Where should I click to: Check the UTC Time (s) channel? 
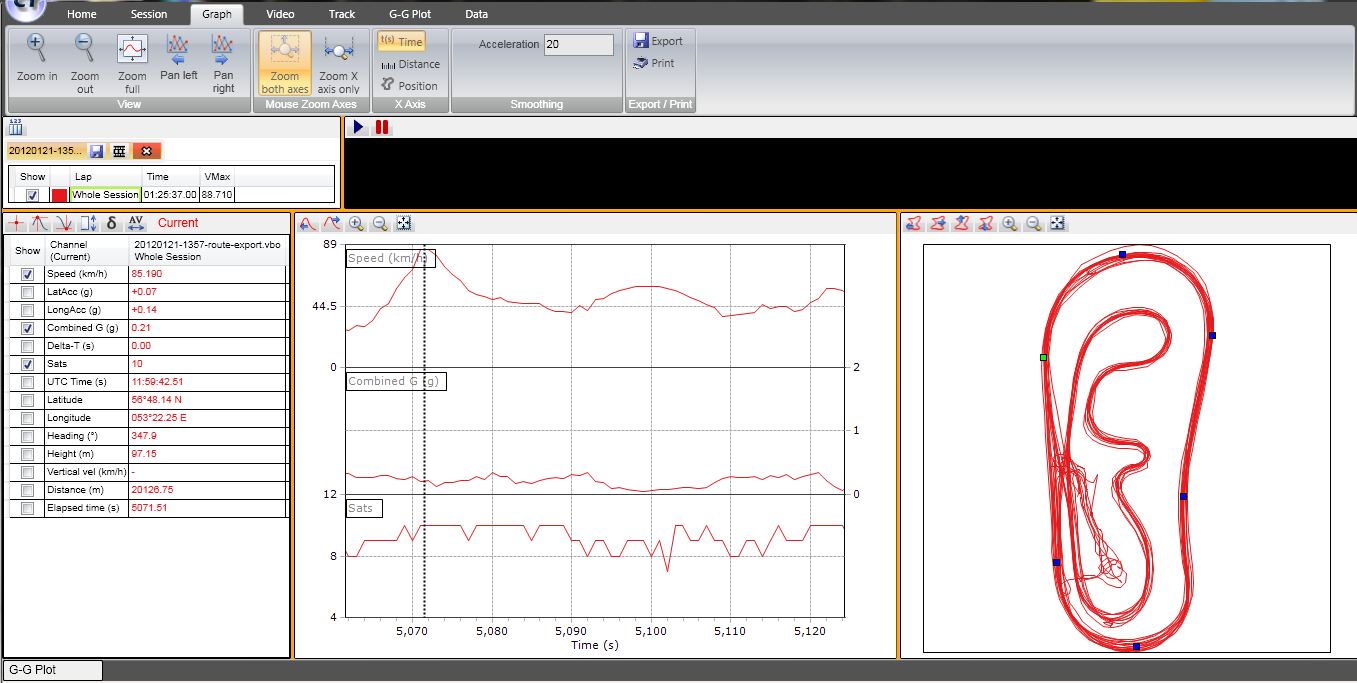[28, 382]
